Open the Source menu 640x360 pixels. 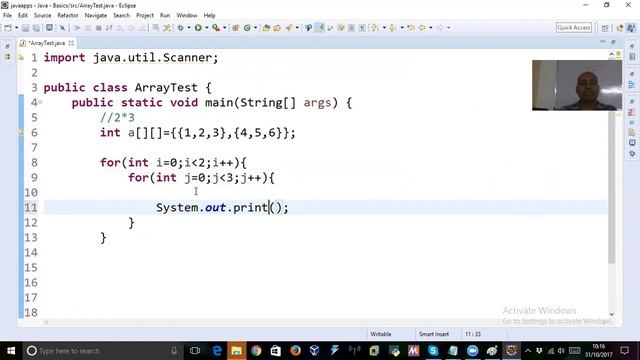[42, 16]
